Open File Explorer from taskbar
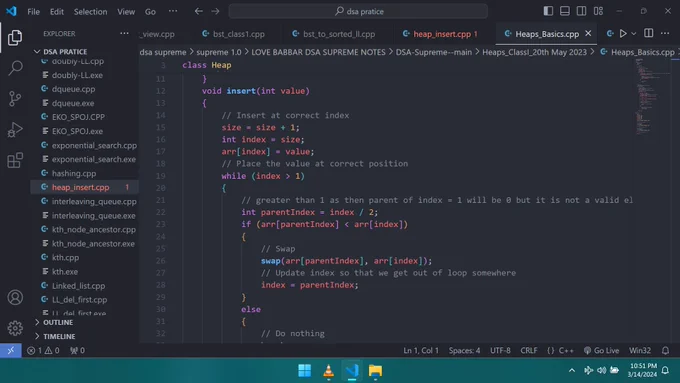Screen dimensions: 680x383 [375, 371]
